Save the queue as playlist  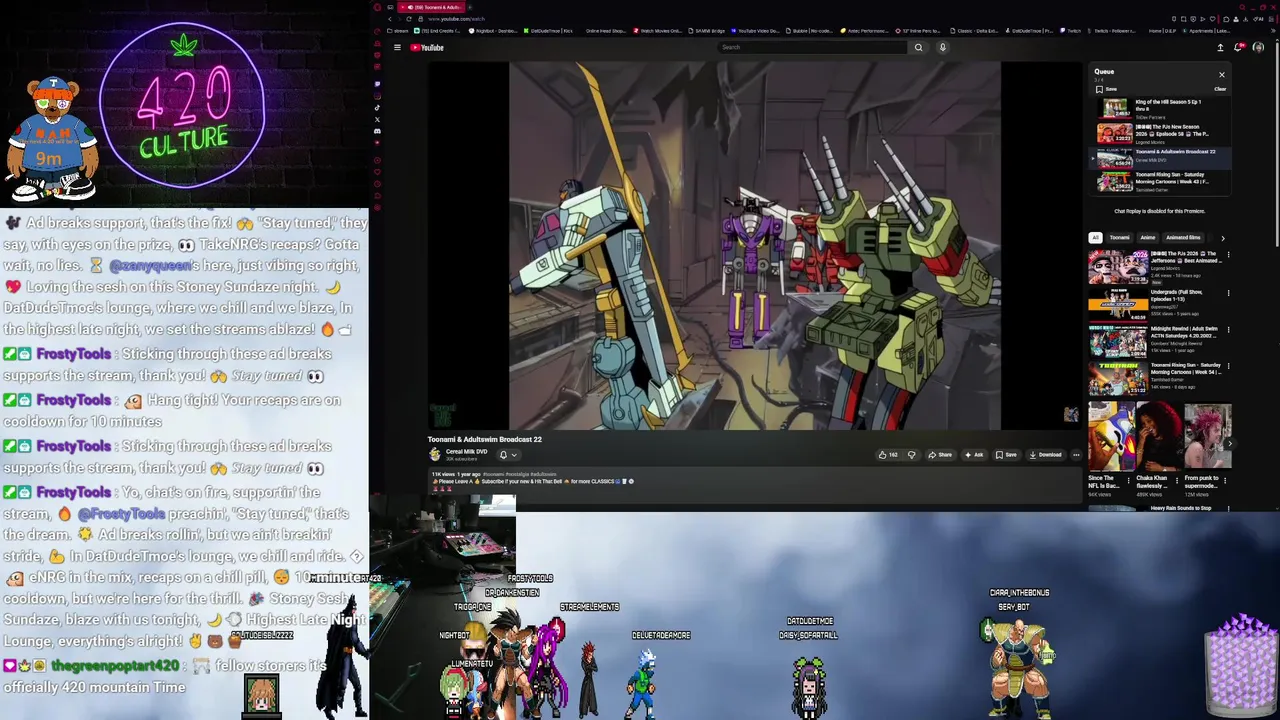pyautogui.click(x=1106, y=89)
